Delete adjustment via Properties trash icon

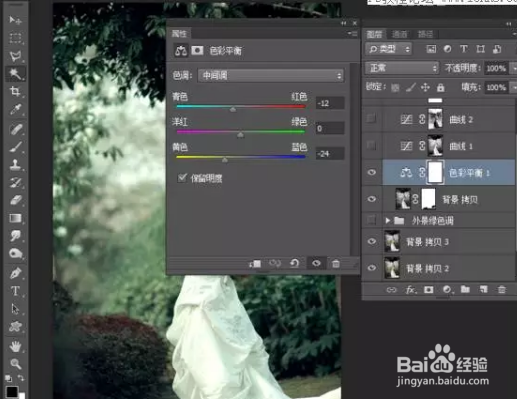(x=336, y=264)
